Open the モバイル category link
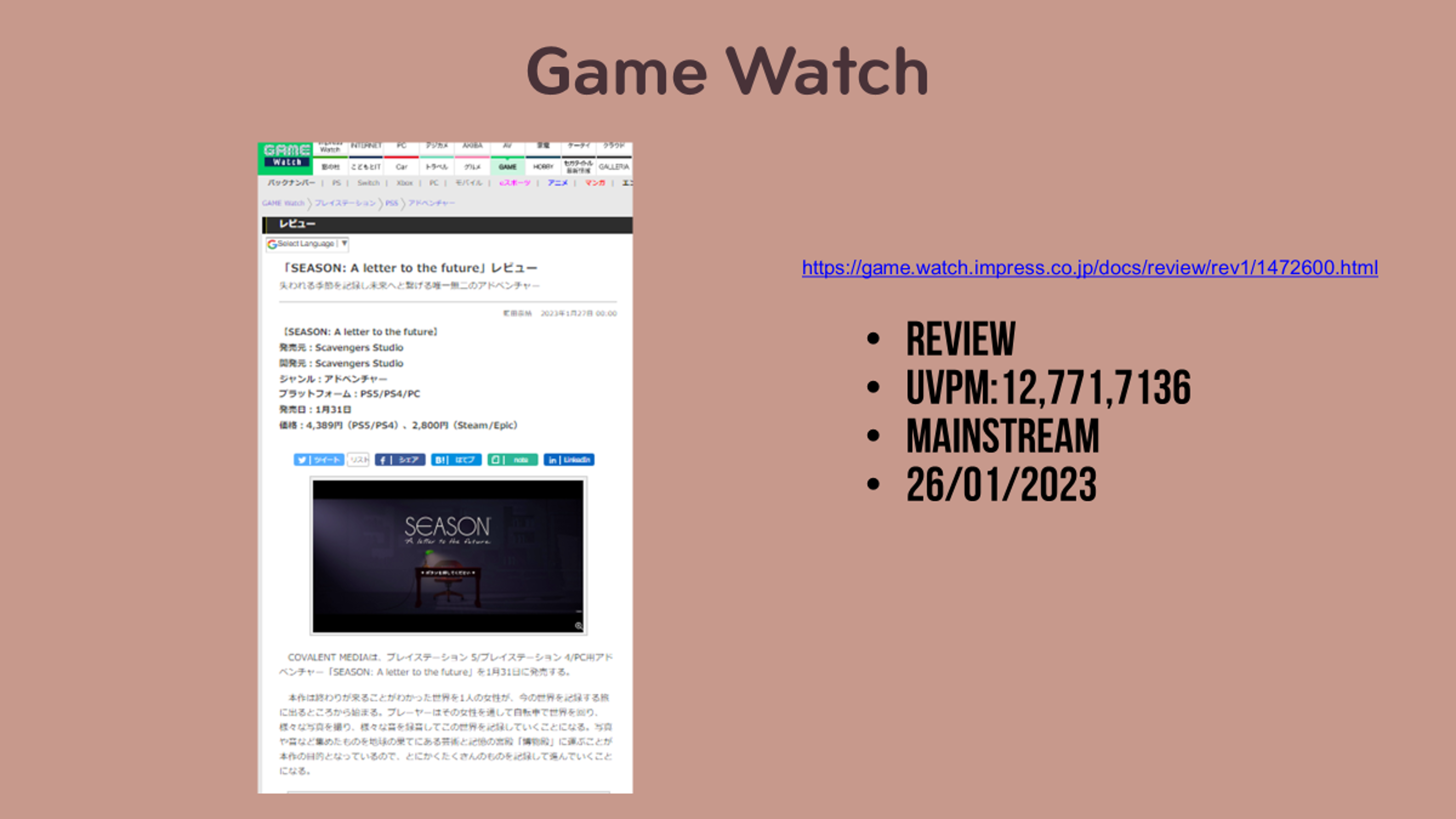Viewport: 1456px width, 819px height. 469,183
